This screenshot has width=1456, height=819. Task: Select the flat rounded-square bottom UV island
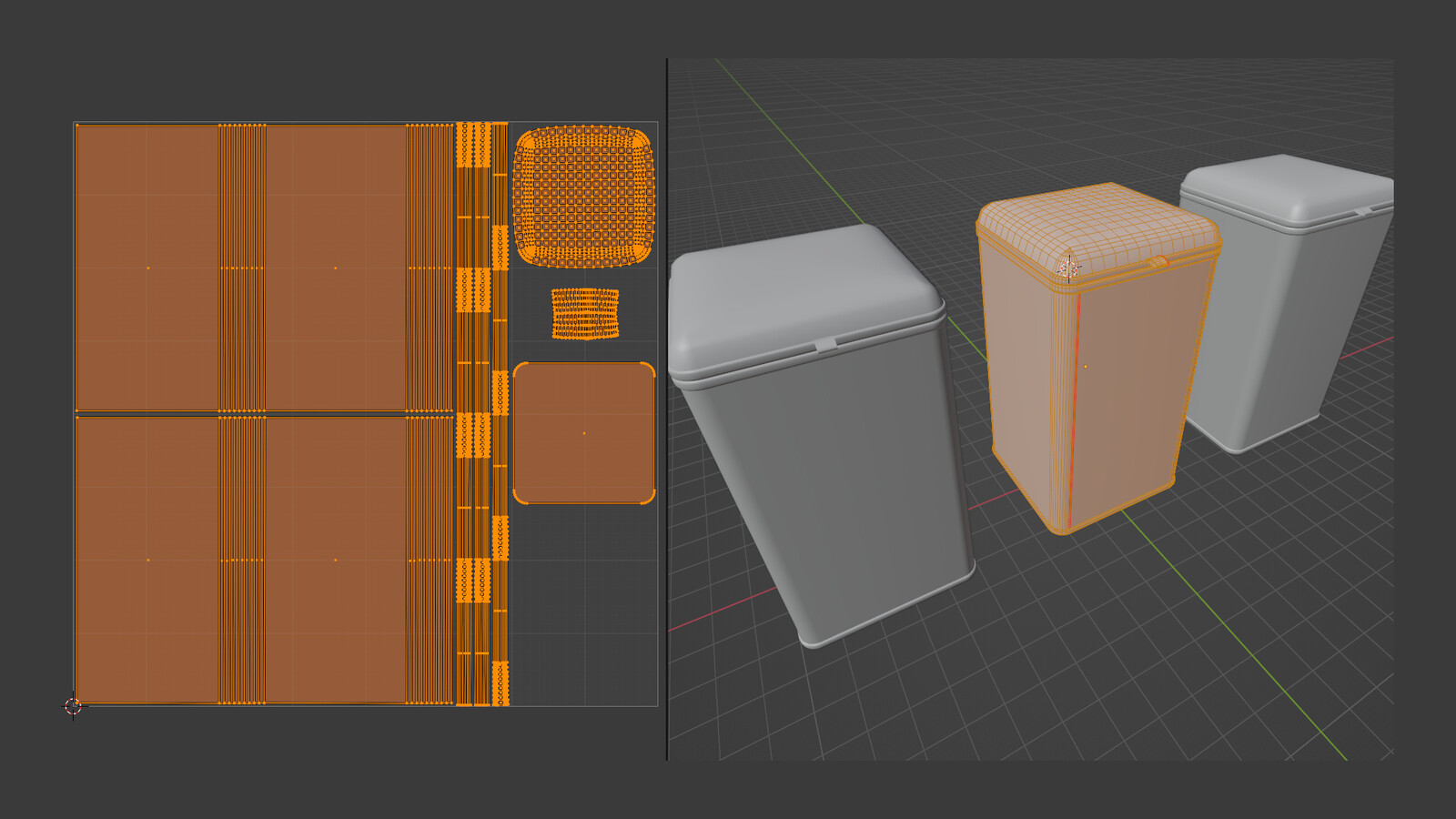click(x=584, y=433)
